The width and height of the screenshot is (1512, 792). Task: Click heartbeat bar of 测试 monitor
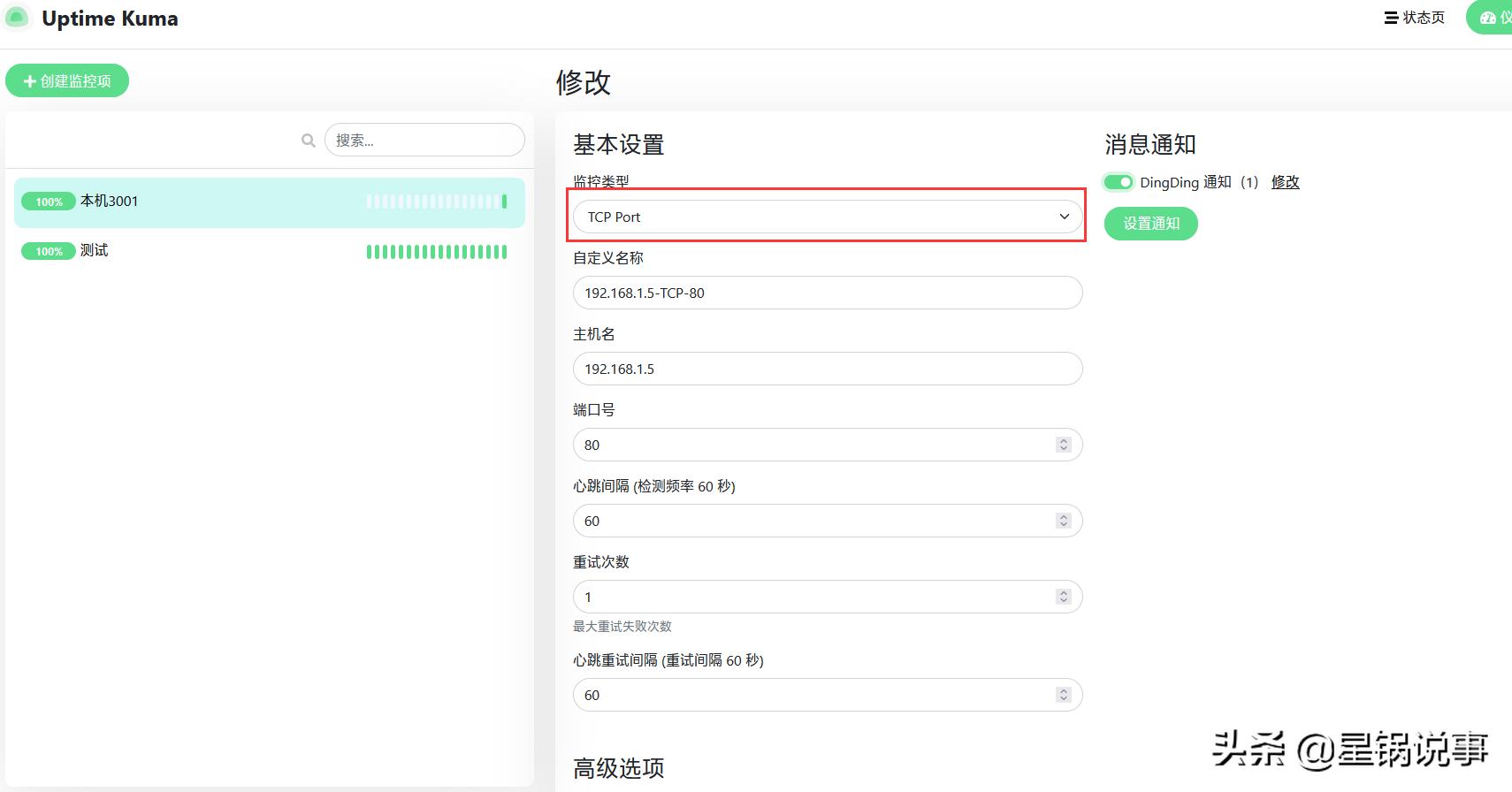click(x=437, y=252)
